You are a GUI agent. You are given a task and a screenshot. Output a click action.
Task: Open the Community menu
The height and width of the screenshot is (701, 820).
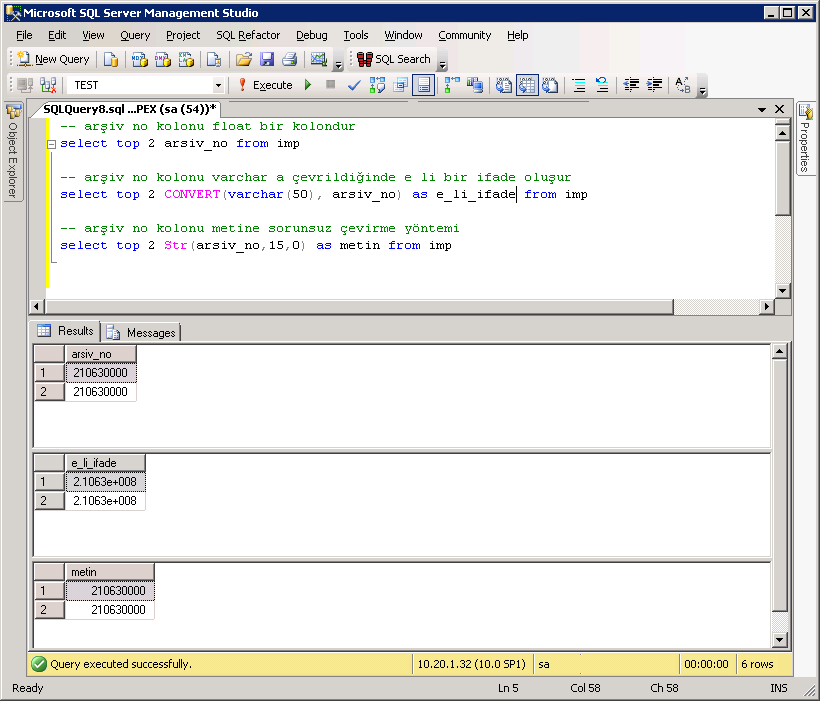pyautogui.click(x=464, y=35)
